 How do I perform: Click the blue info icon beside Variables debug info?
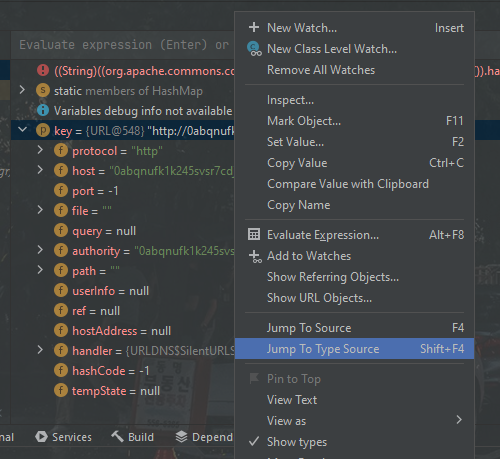point(43,110)
